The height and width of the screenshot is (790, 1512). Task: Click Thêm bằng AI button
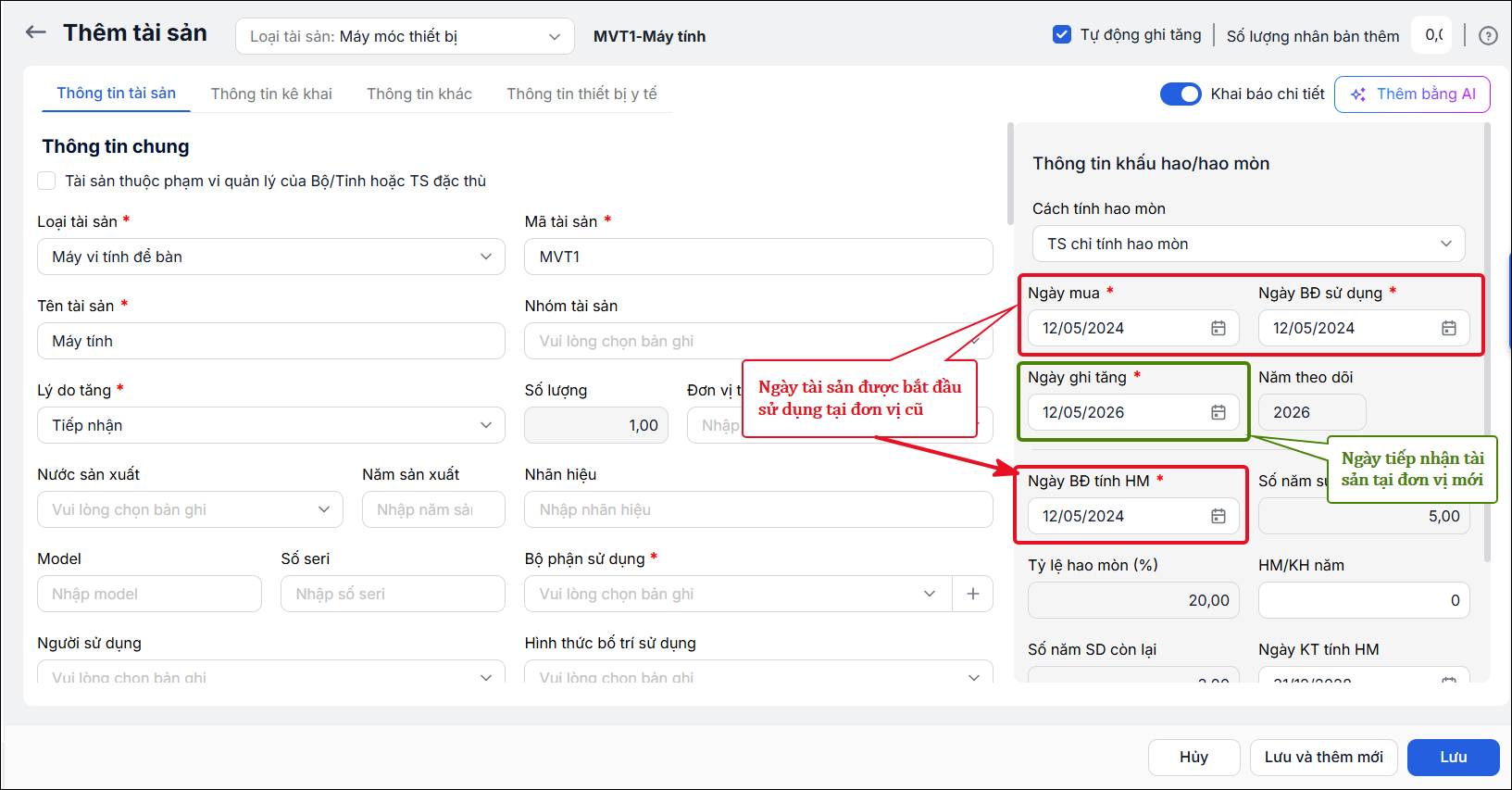[1412, 94]
